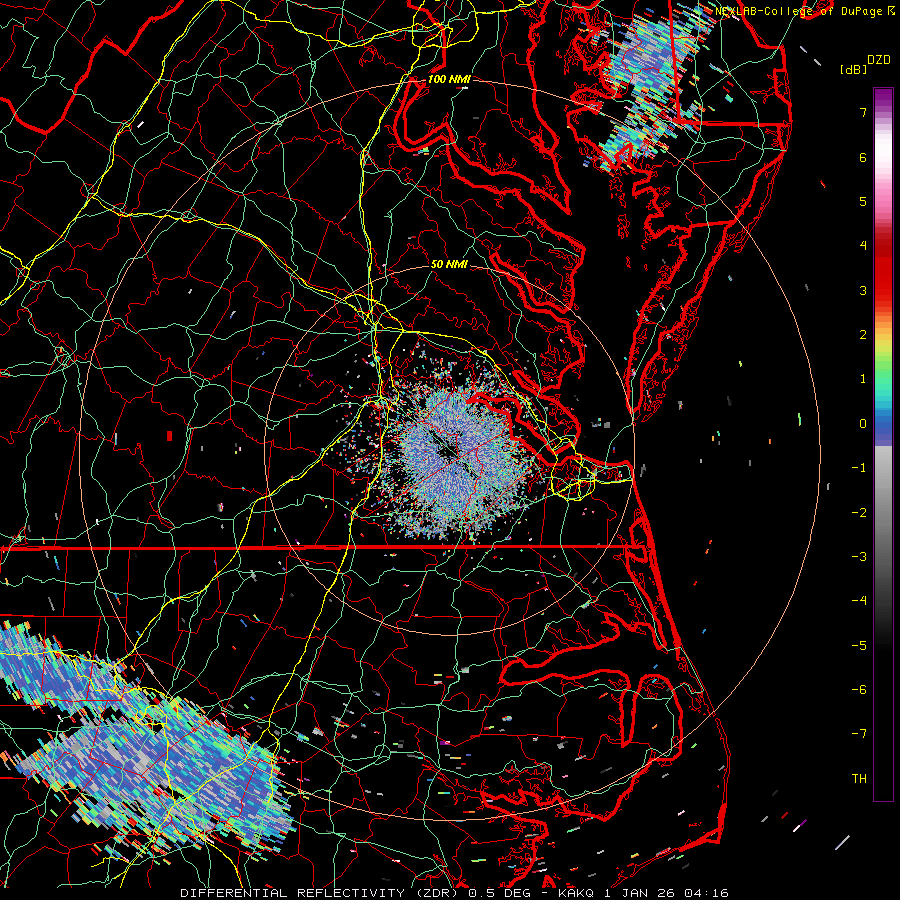Click the TH label on color scale
The image size is (900, 900).
click(859, 779)
